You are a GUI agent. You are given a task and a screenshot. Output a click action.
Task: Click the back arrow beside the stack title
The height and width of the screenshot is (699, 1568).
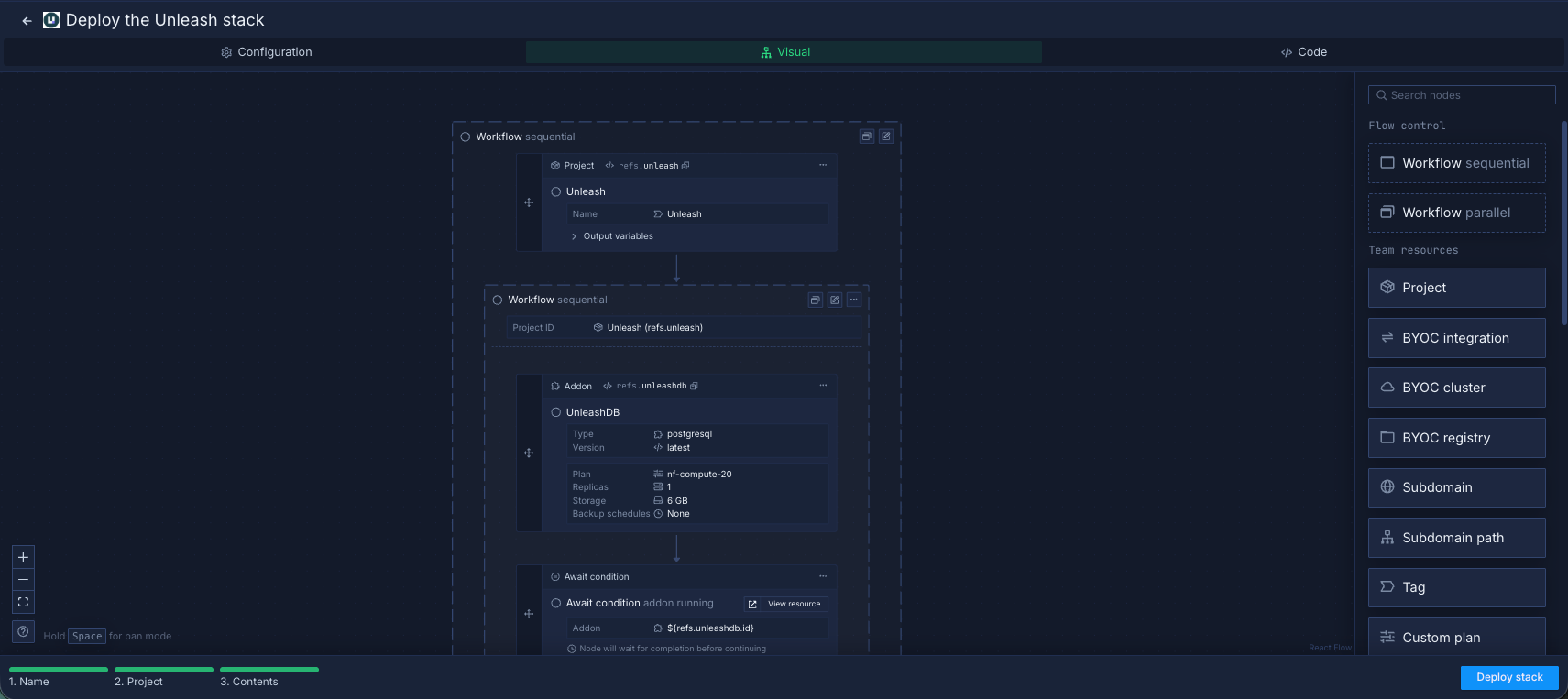point(27,20)
